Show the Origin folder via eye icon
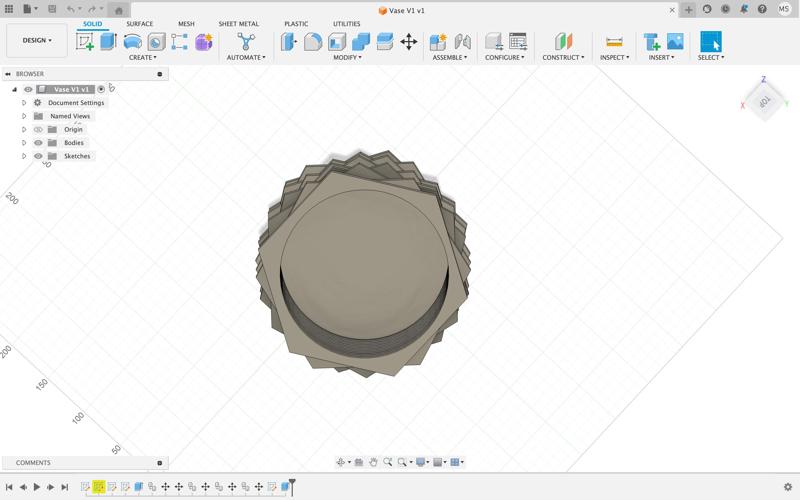 [38, 130]
